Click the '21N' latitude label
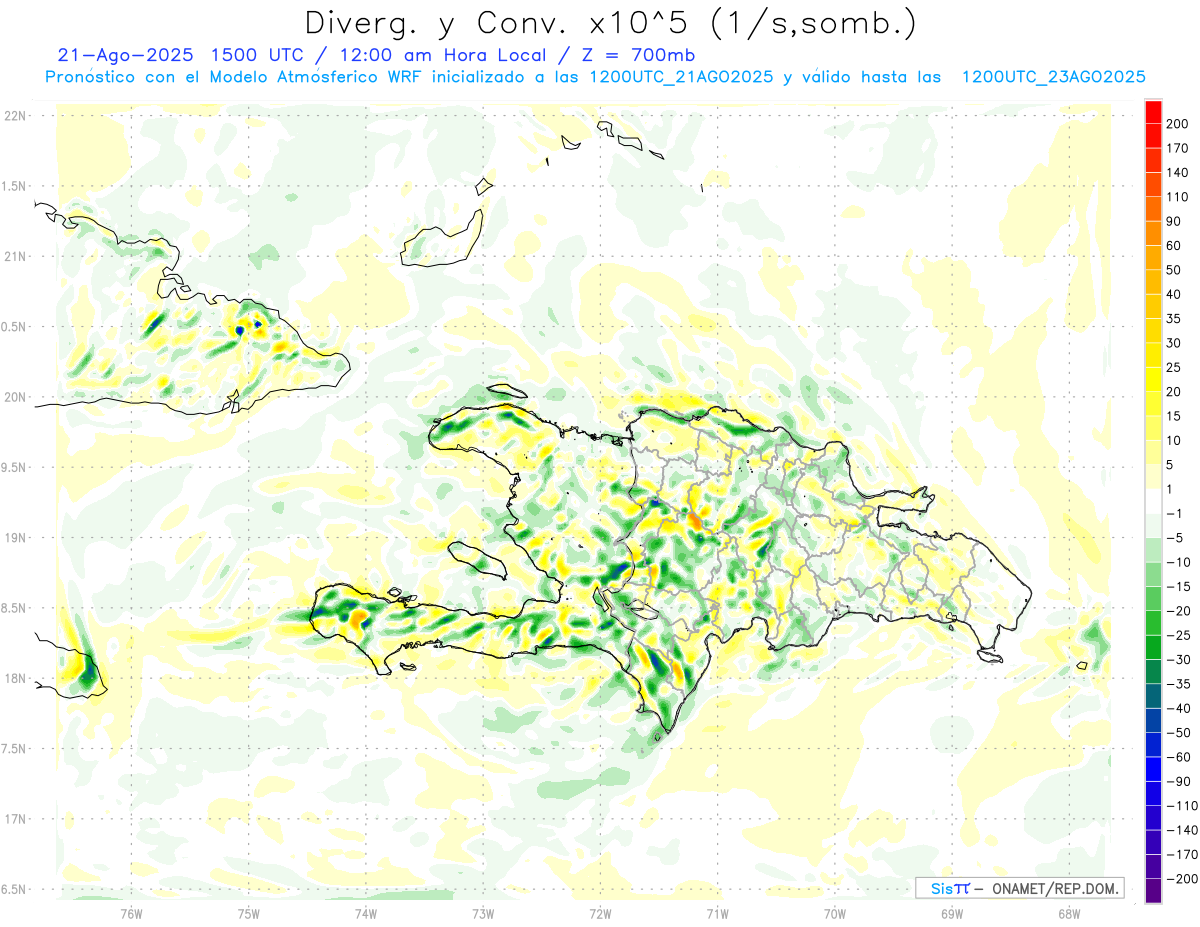The image size is (1200, 927). (x=15, y=257)
